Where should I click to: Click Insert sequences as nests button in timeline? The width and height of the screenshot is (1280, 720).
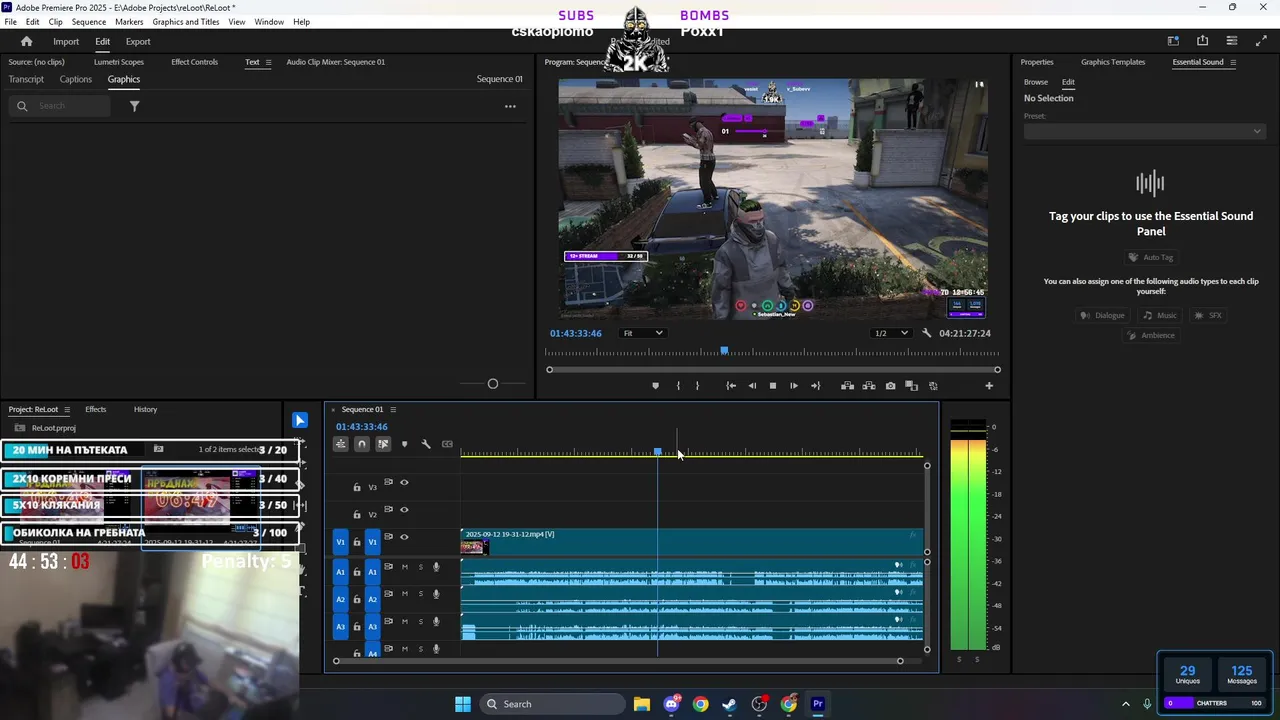click(341, 444)
